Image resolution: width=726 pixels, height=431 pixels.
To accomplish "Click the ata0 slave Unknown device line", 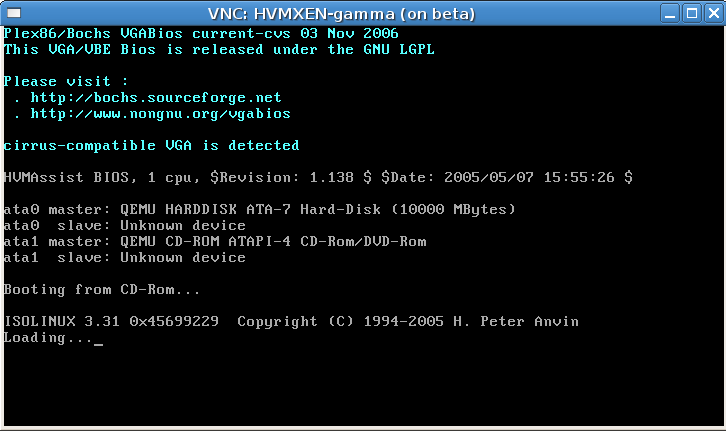I will click(x=125, y=226).
